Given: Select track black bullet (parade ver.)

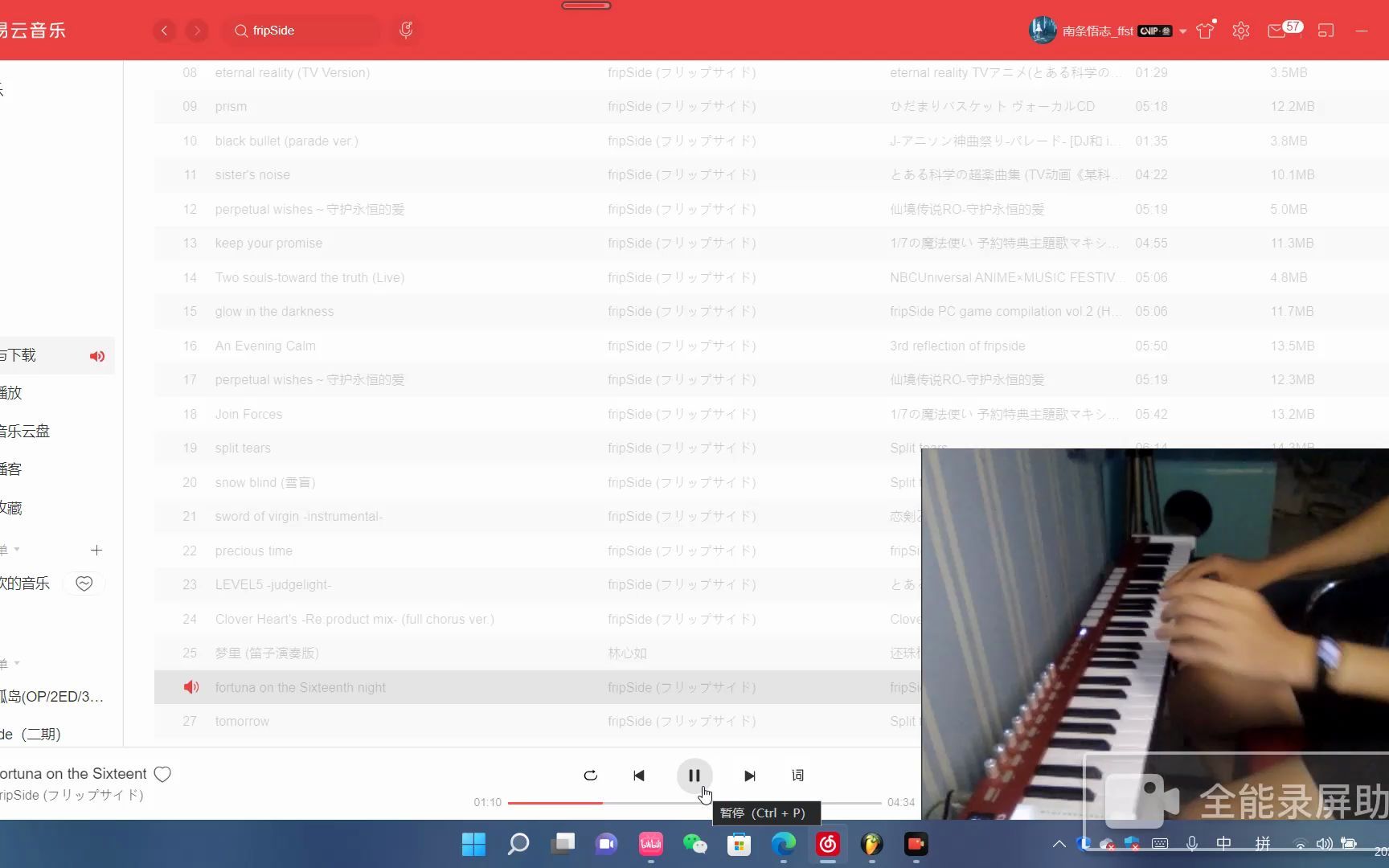Looking at the screenshot, I should pyautogui.click(x=286, y=141).
